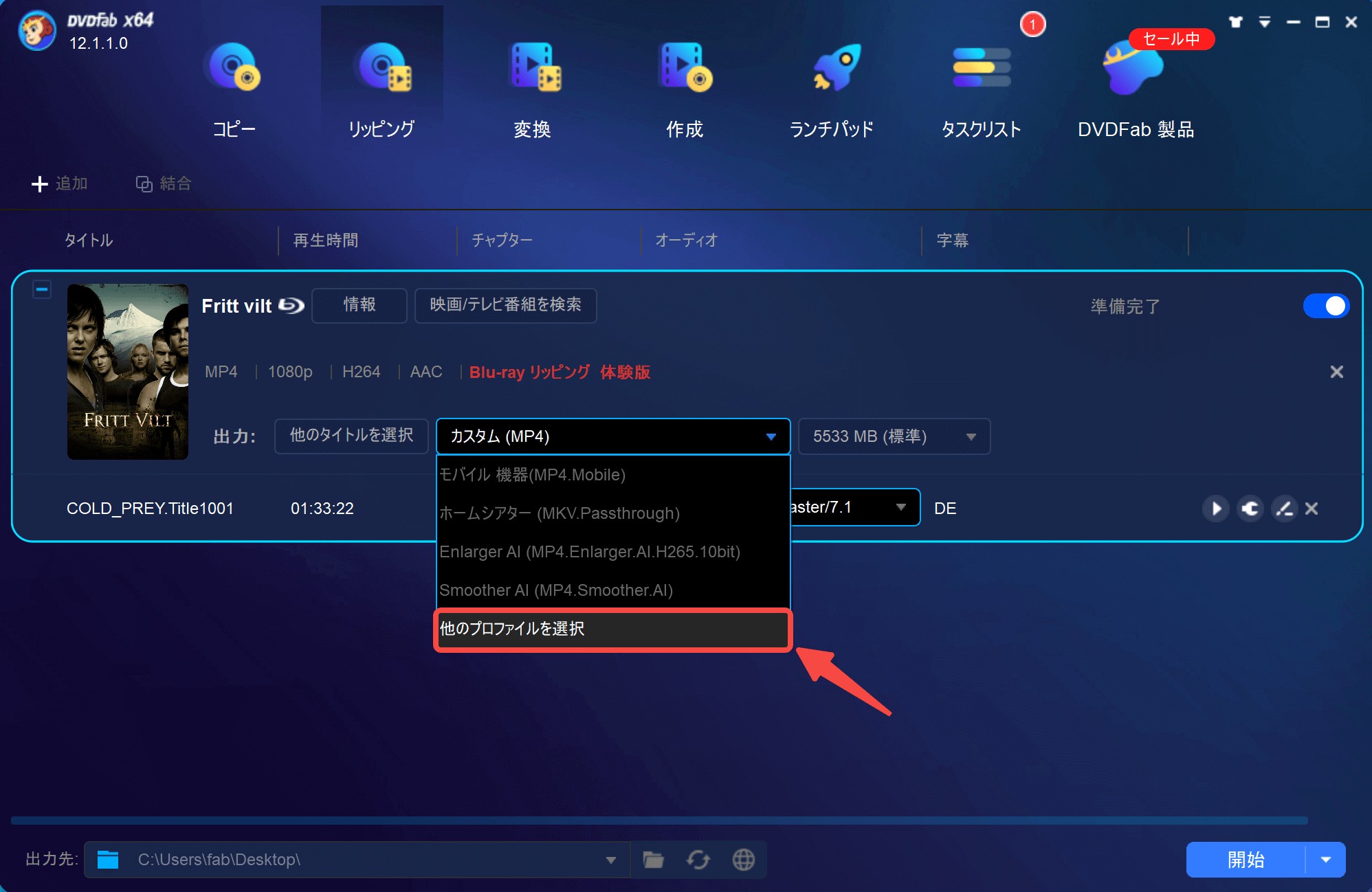The width and height of the screenshot is (1372, 892).
Task: Open the skin (shirt) theme icon
Action: coord(1236,22)
